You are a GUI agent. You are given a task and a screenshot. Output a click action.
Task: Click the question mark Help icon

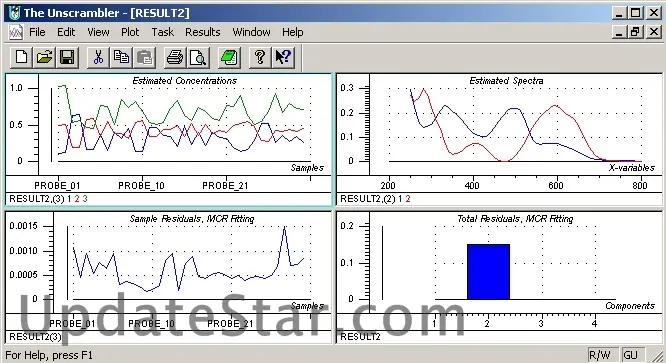tap(260, 57)
